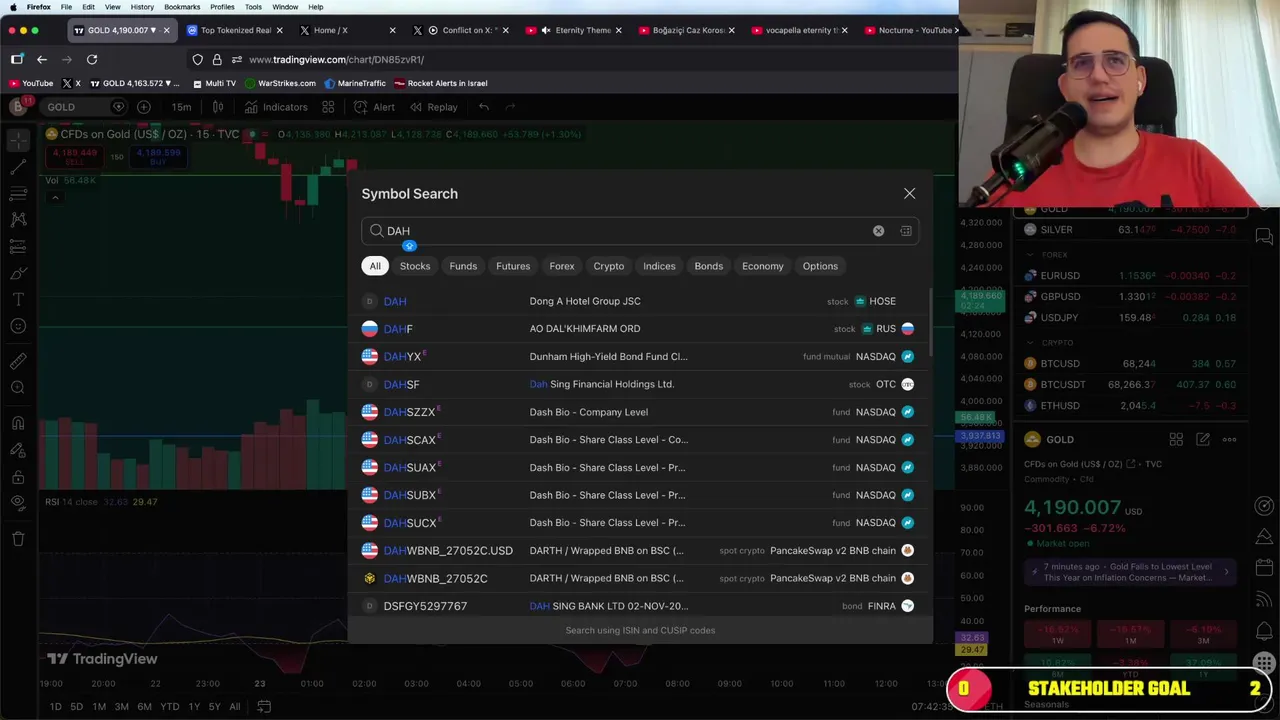Select EURUSD in the watchlist
1280x720 pixels.
pos(1130,276)
